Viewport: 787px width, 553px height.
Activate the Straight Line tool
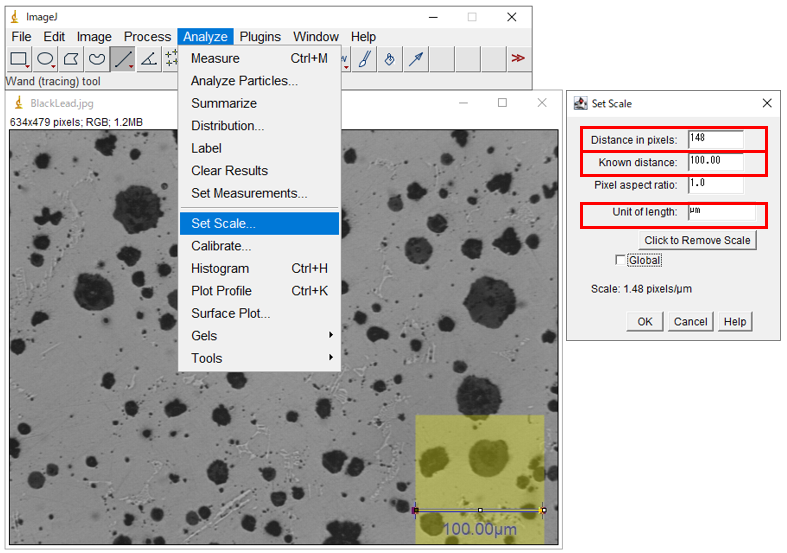point(123,60)
